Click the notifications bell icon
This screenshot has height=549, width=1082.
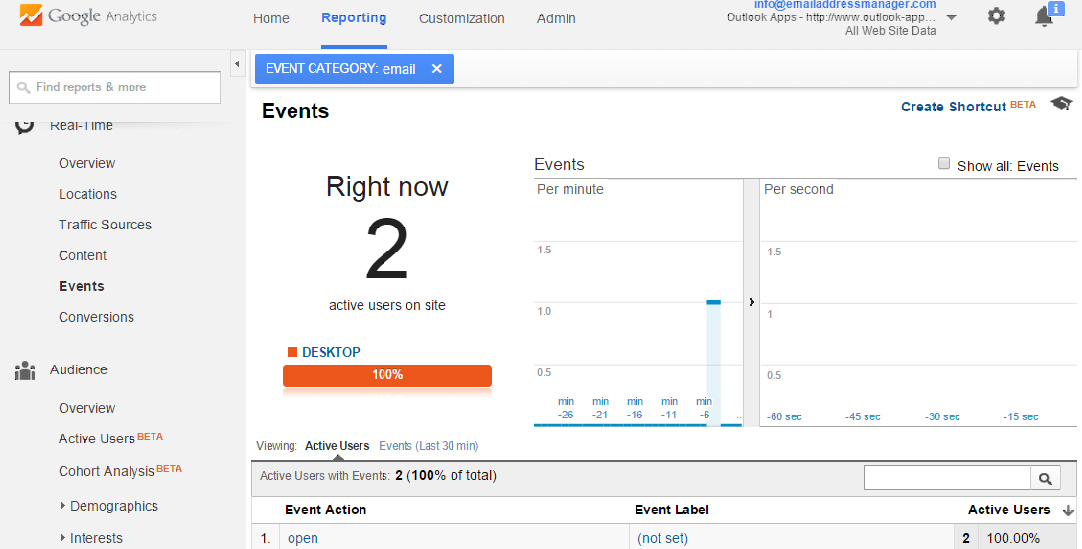point(1044,17)
